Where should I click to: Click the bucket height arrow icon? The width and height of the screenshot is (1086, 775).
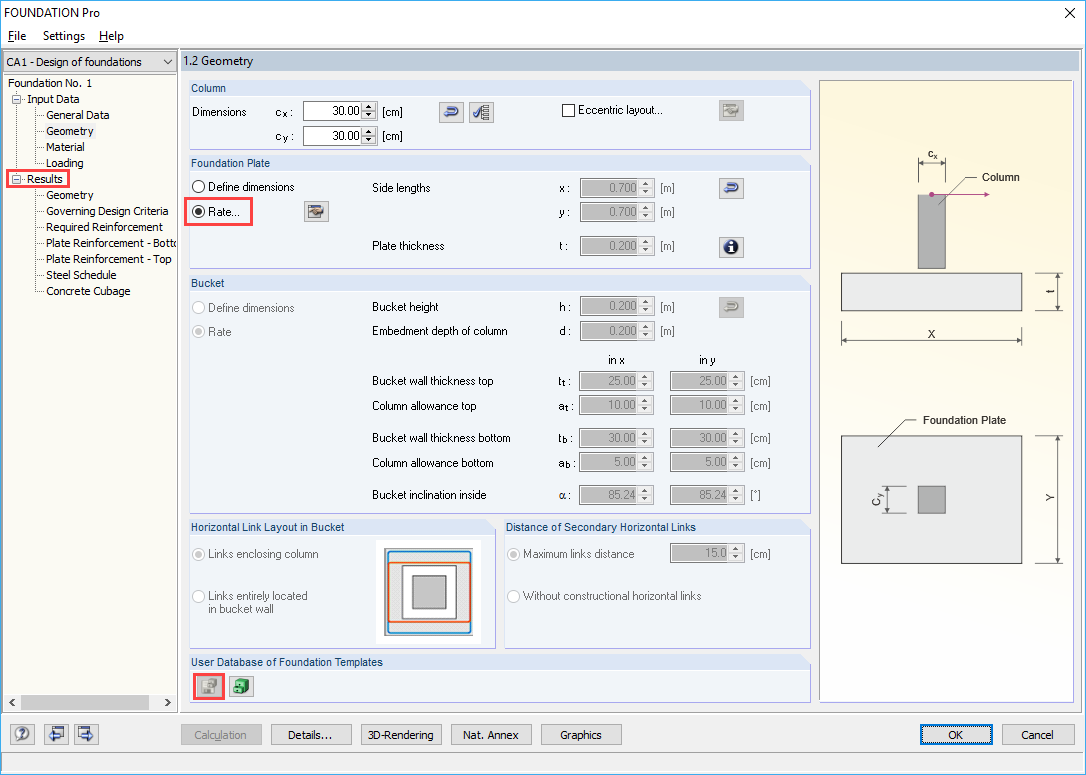pyautogui.click(x=731, y=307)
